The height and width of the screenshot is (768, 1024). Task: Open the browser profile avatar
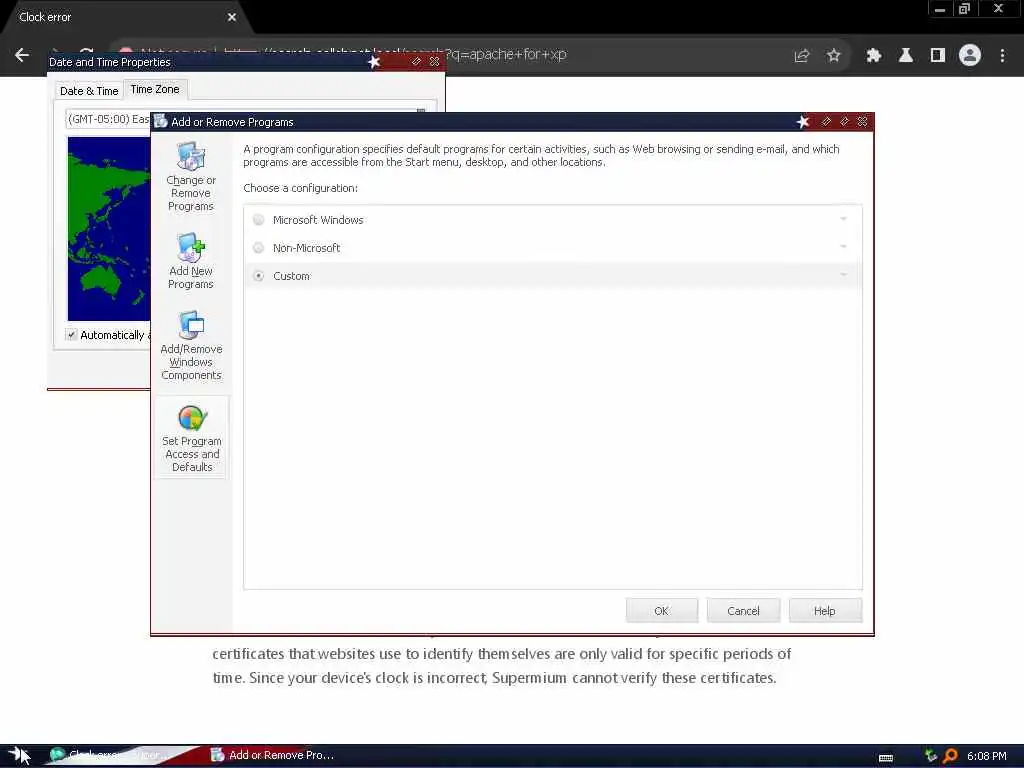(970, 56)
